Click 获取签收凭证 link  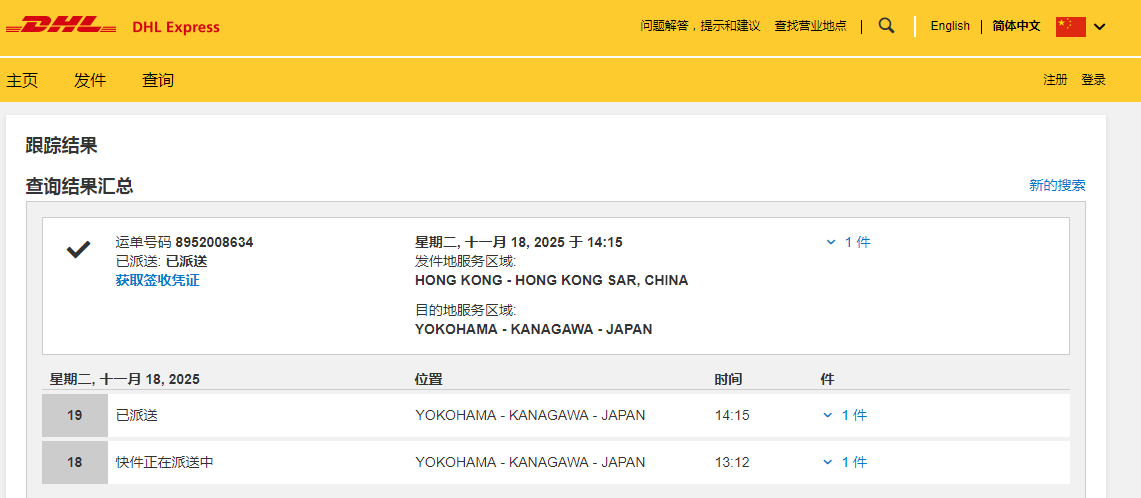[157, 280]
